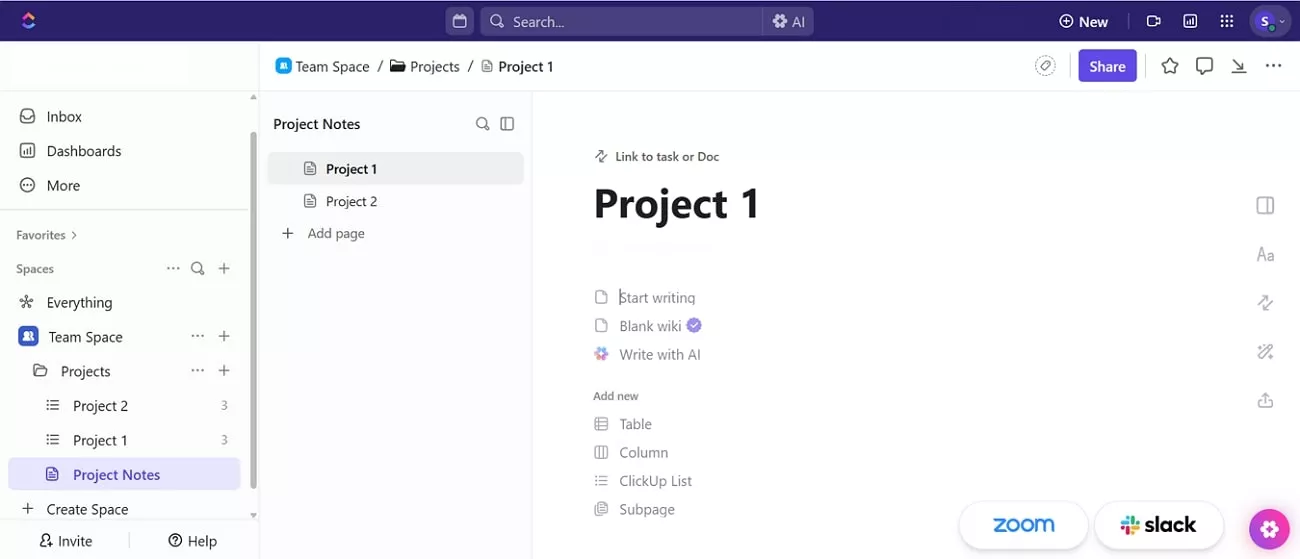Click the Share button
Screen dimensions: 1300x559
point(1107,66)
